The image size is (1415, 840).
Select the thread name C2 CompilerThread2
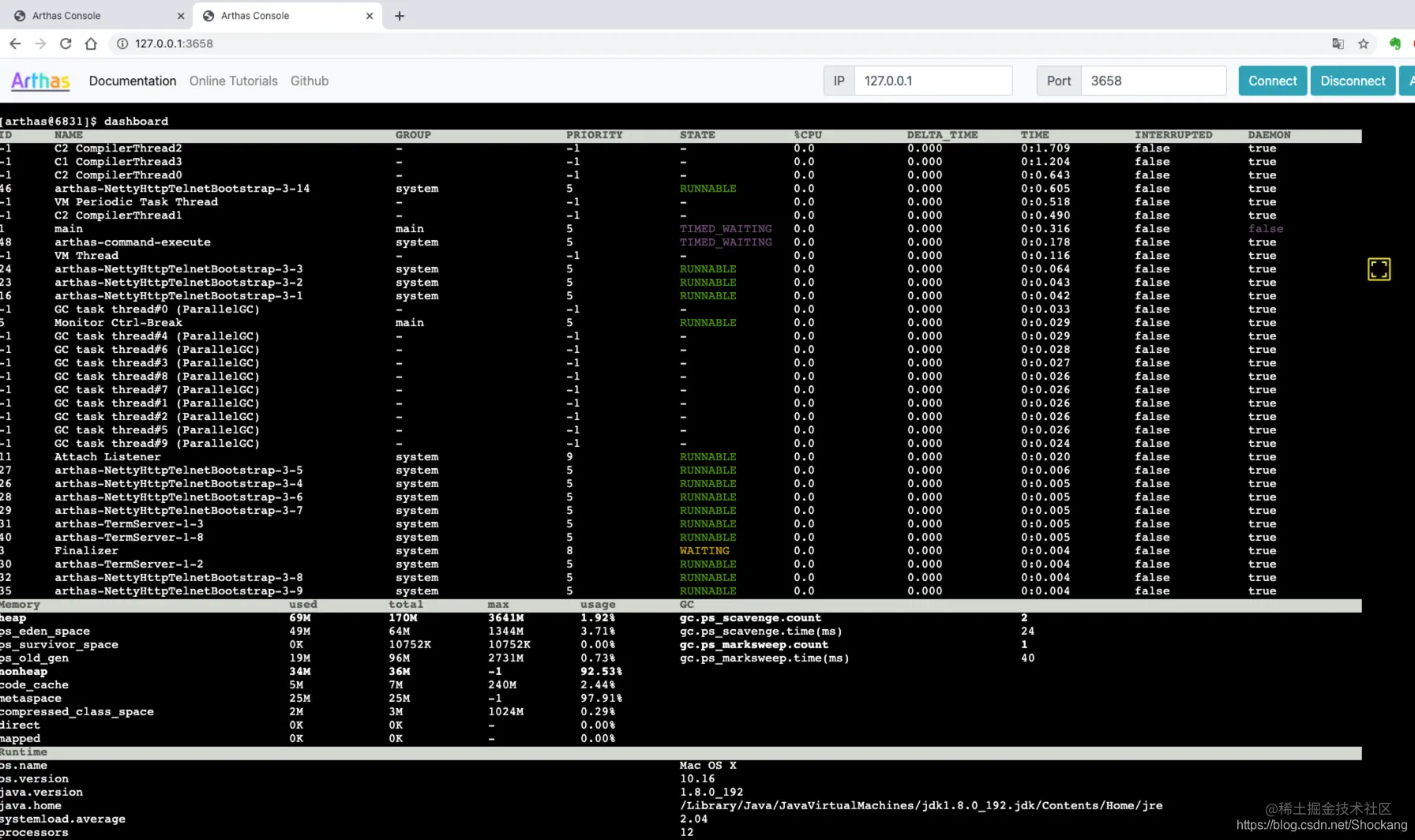(x=118, y=148)
